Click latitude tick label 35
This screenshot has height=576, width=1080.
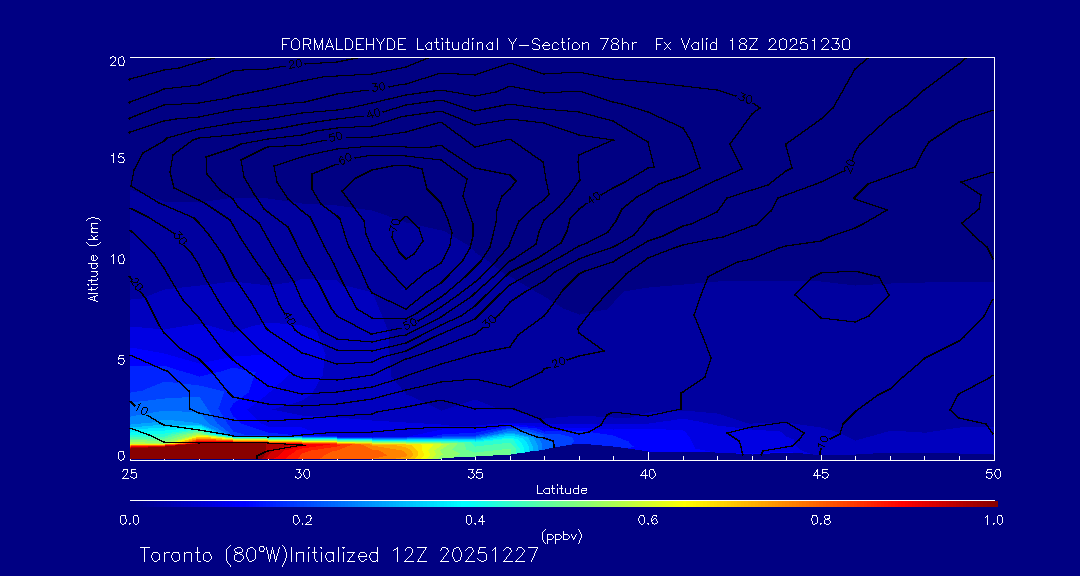click(475, 472)
